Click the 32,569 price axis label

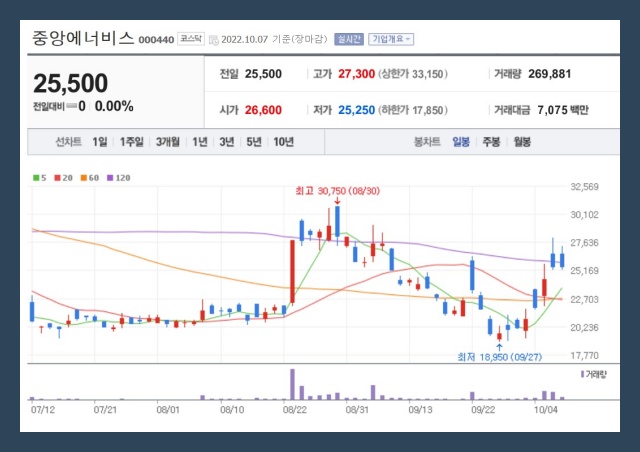(584, 187)
